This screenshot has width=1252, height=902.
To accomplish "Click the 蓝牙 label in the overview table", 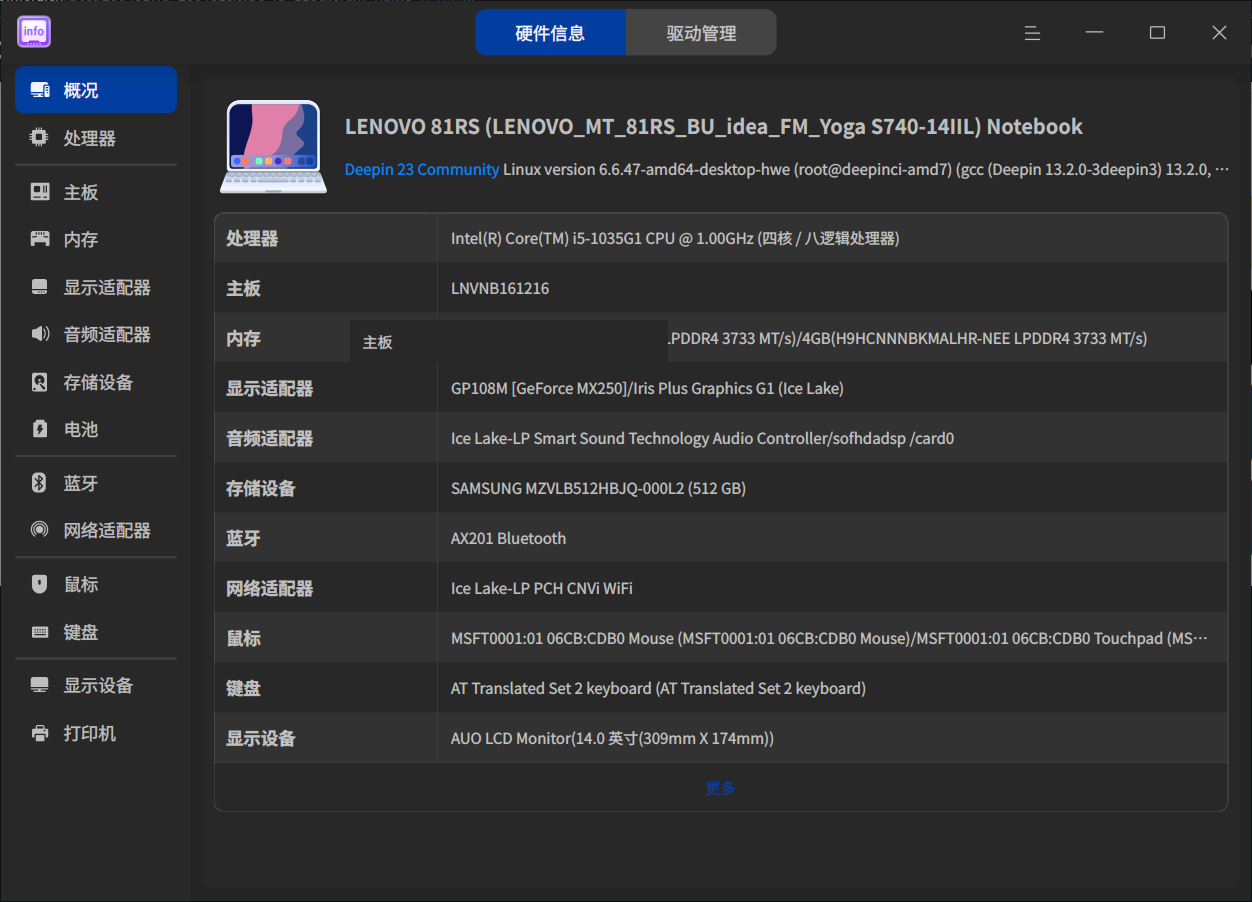I will (x=243, y=538).
